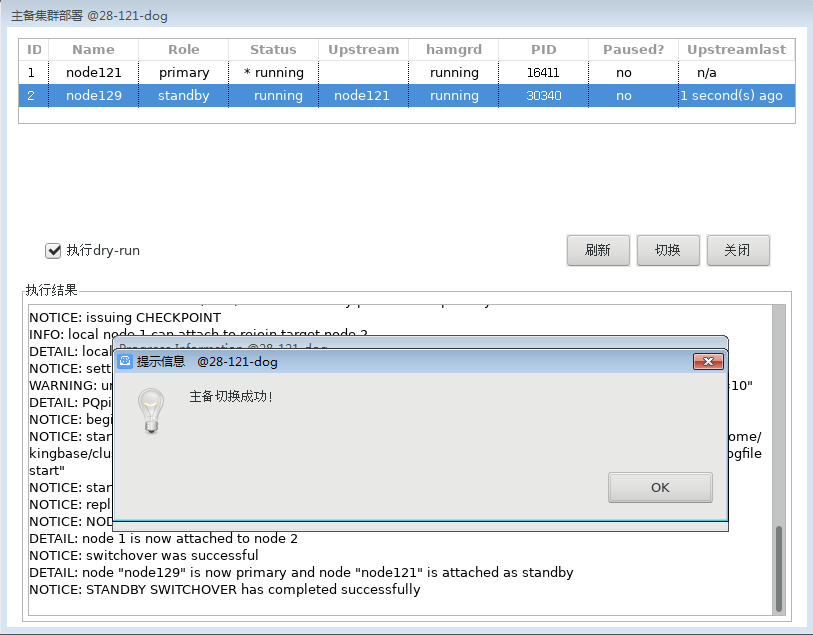Click the n/a upstreamlast cell
This screenshot has width=813, height=635.
click(736, 73)
